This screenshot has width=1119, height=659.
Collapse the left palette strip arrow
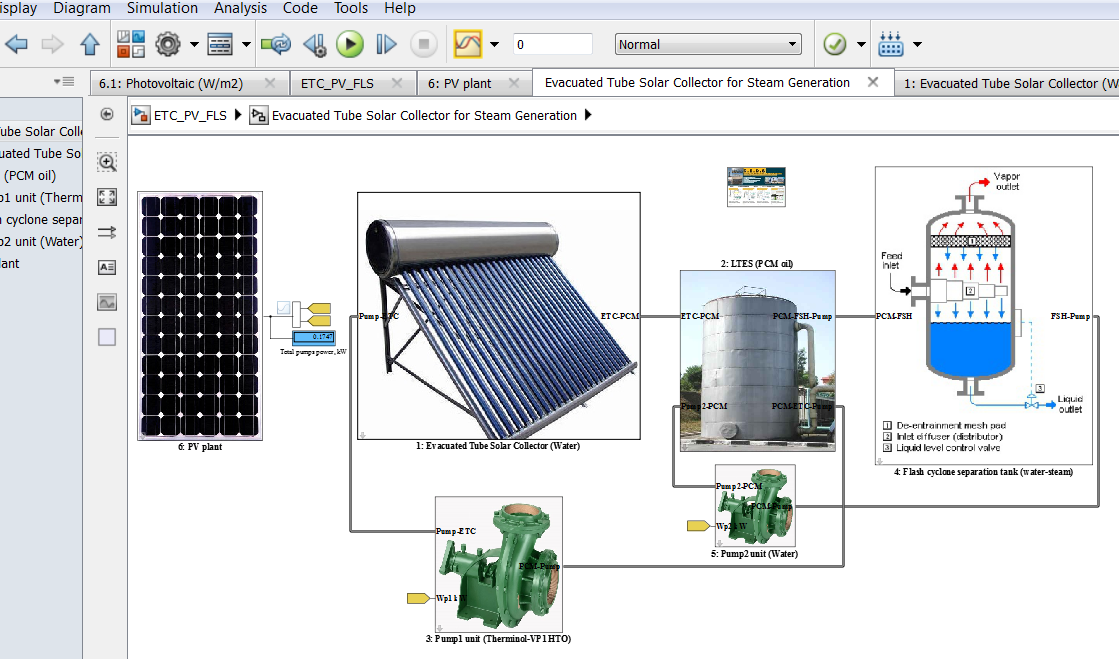57,82
